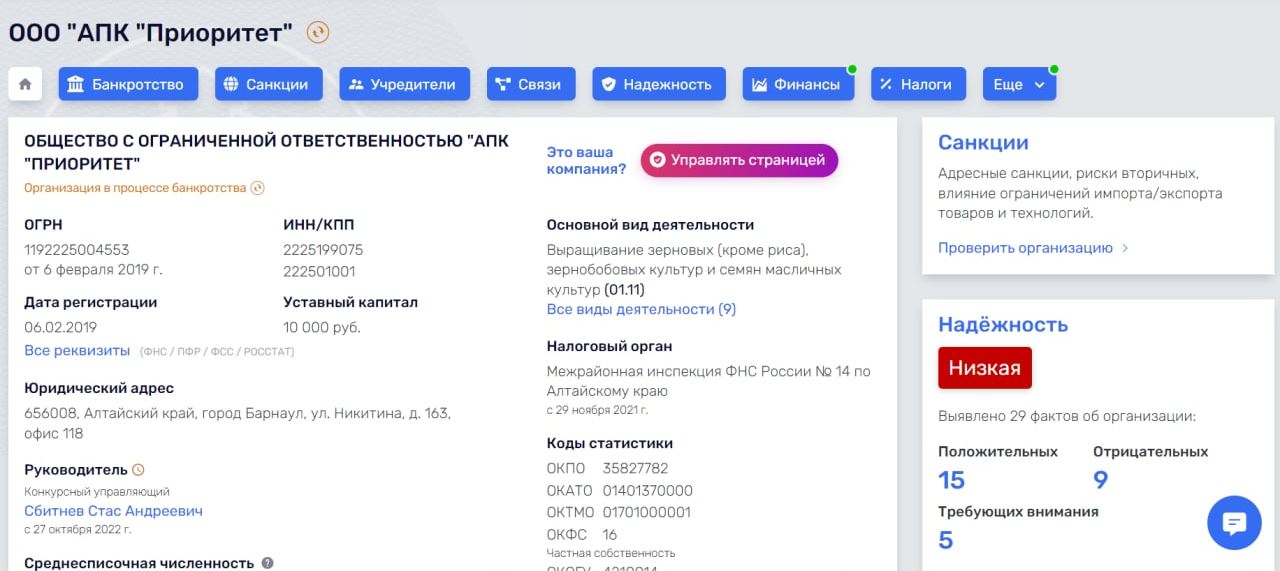Open the Все реквизиты link

tap(77, 350)
